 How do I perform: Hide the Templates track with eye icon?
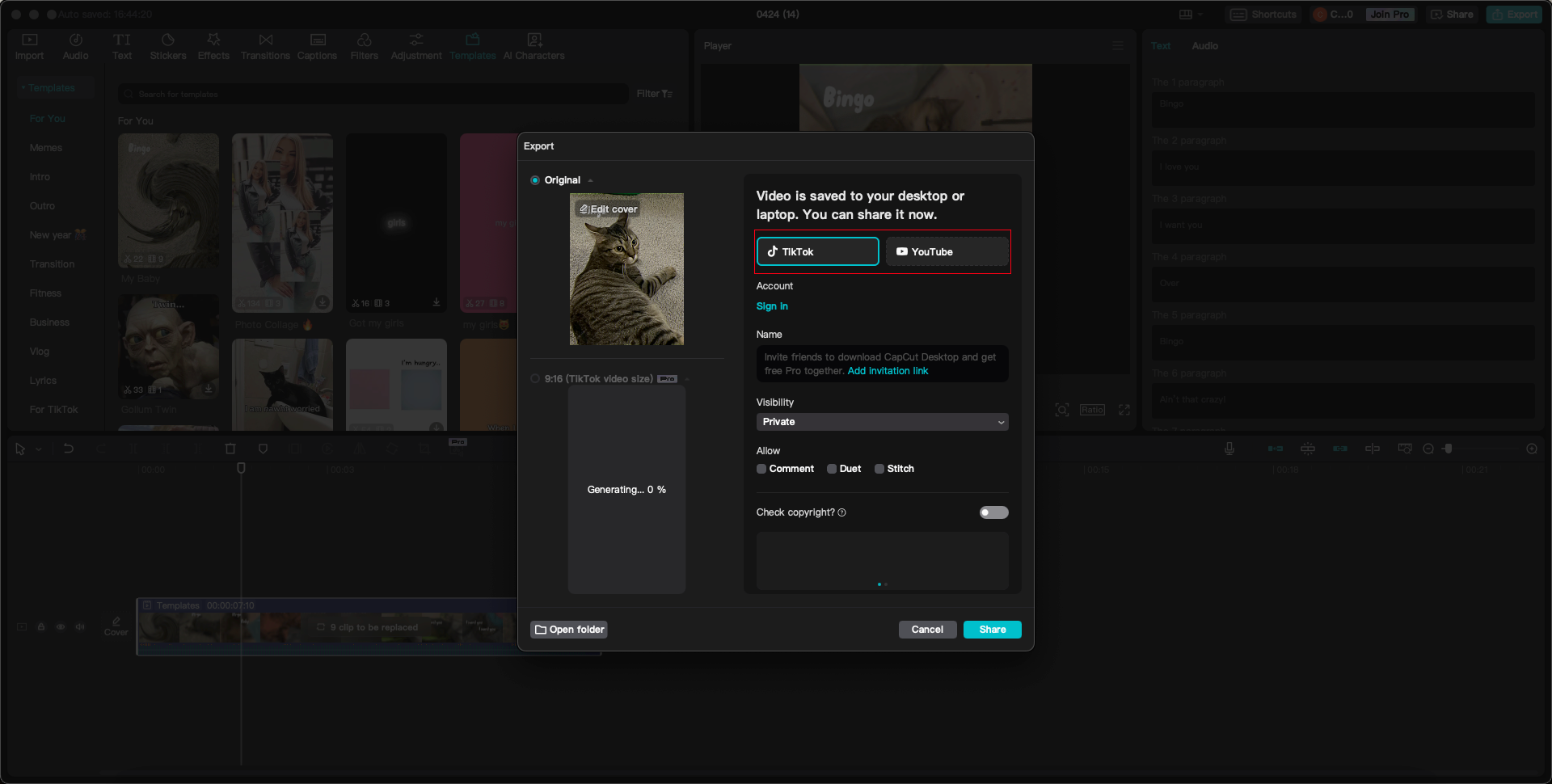61,626
